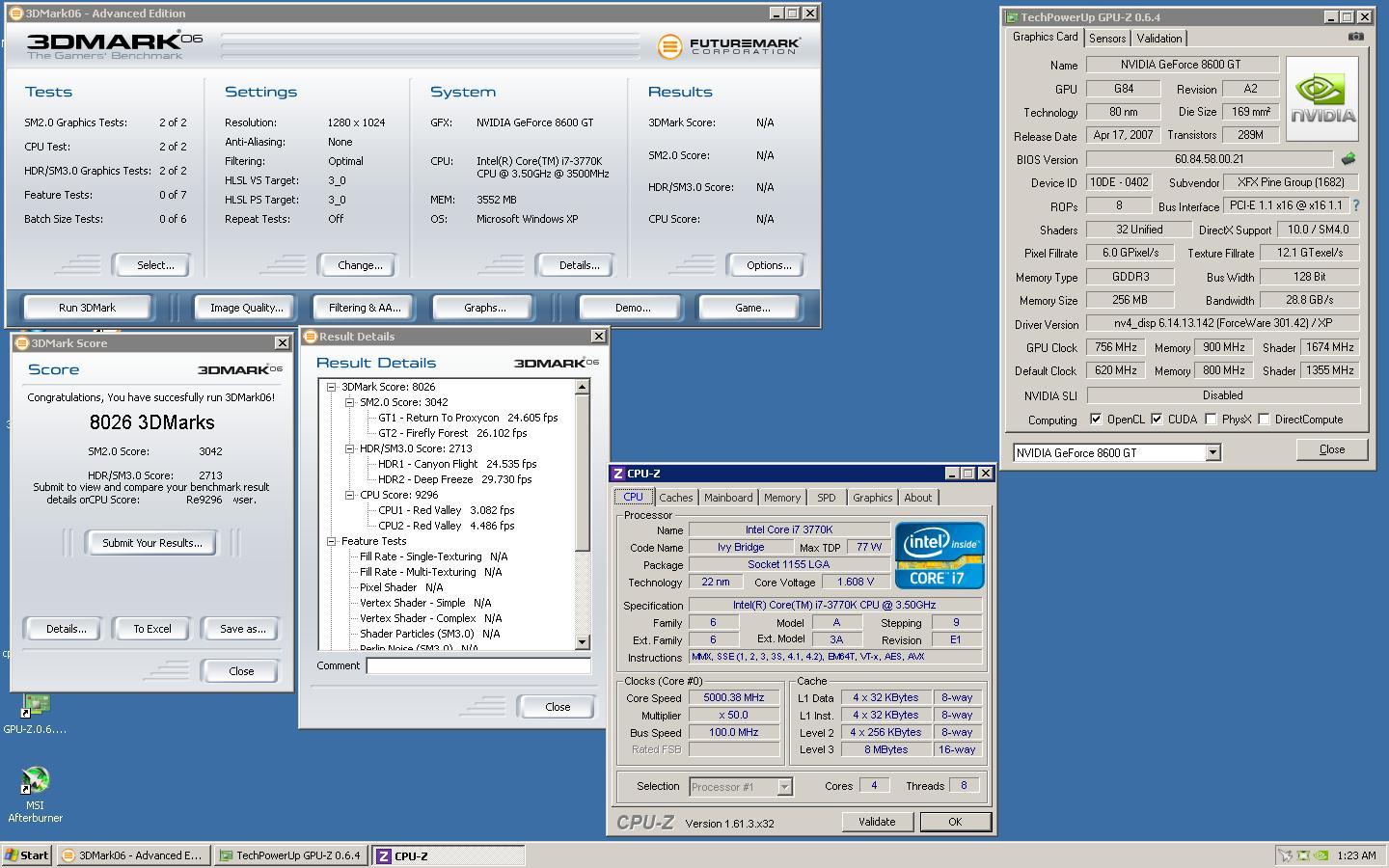Click the CPU-Z title bar Z icon
Screen dimensions: 1389x868
click(x=618, y=474)
